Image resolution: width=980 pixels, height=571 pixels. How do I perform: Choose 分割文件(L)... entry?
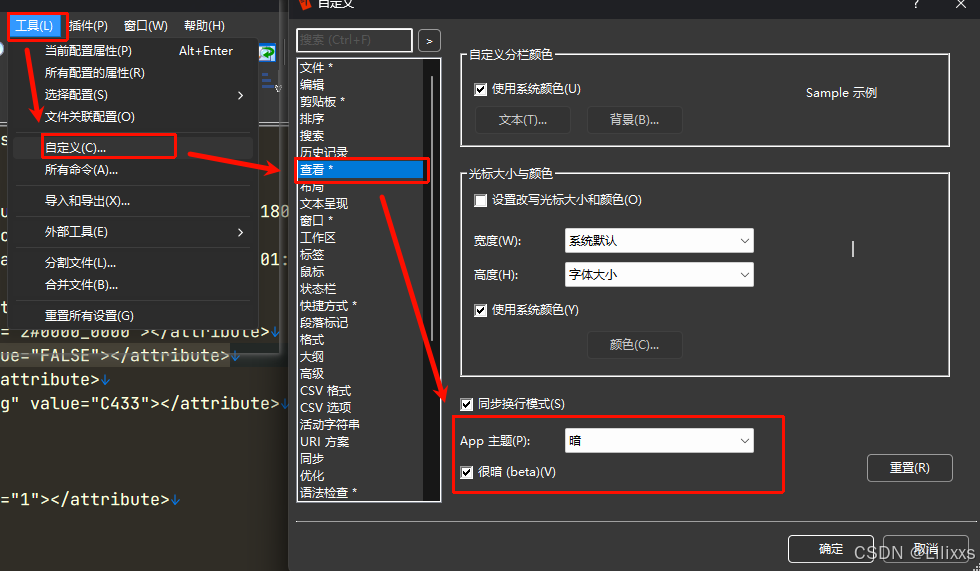click(x=132, y=263)
